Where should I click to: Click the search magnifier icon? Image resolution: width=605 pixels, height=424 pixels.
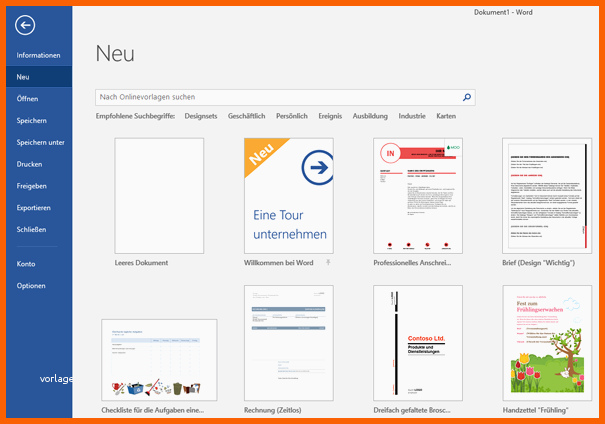click(467, 97)
